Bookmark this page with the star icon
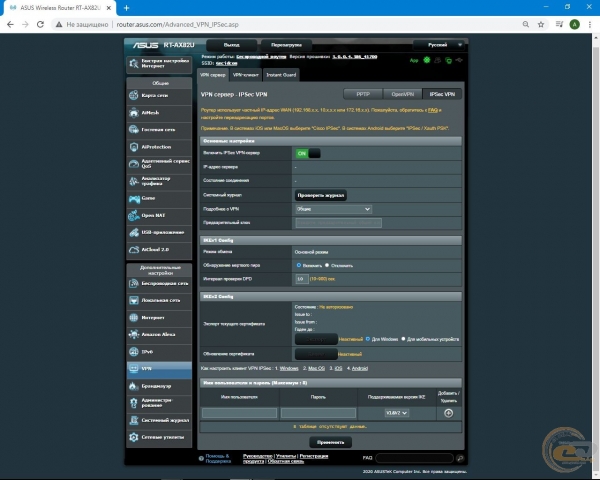 tap(541, 24)
